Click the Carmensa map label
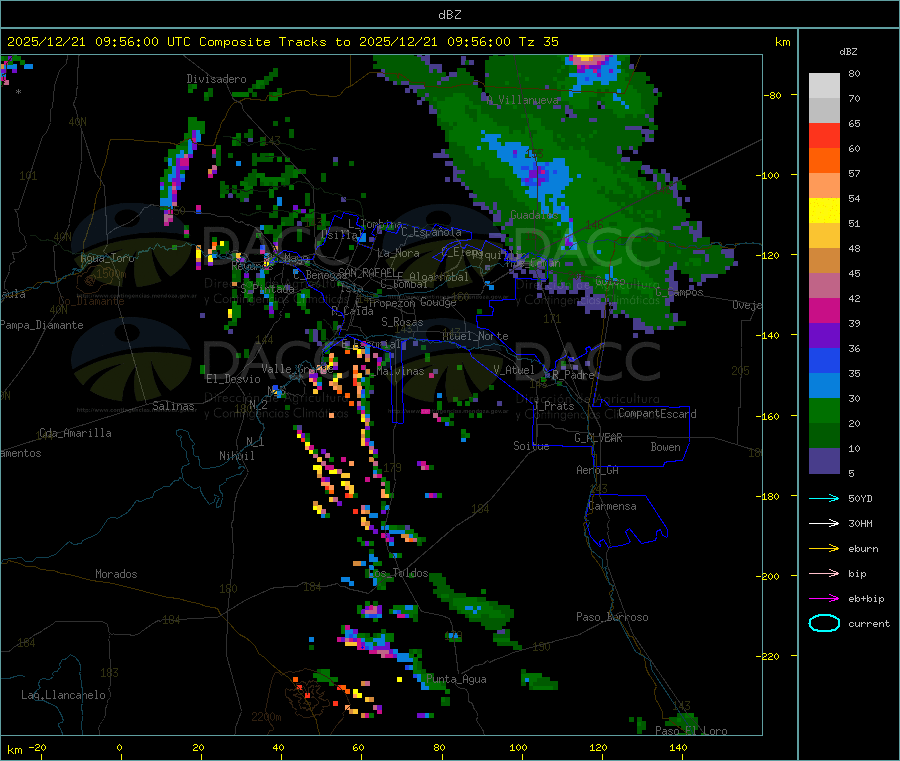The width and height of the screenshot is (900, 761). pyautogui.click(x=612, y=506)
